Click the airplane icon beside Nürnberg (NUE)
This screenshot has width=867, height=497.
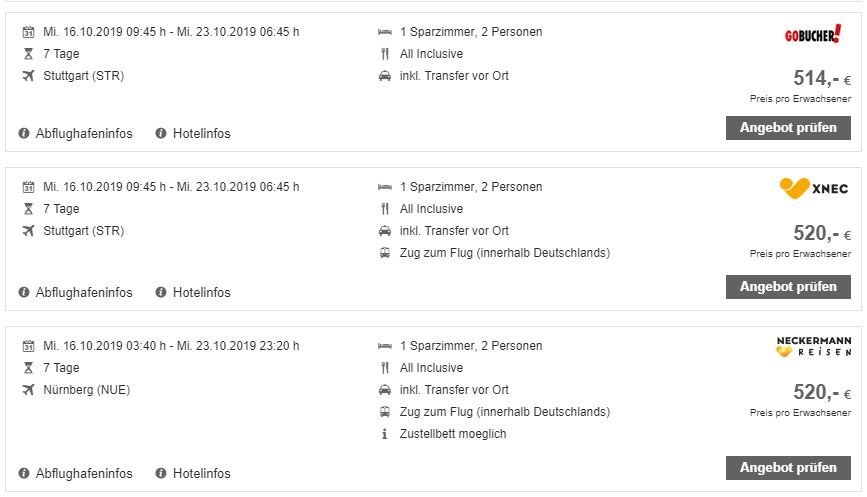point(27,390)
